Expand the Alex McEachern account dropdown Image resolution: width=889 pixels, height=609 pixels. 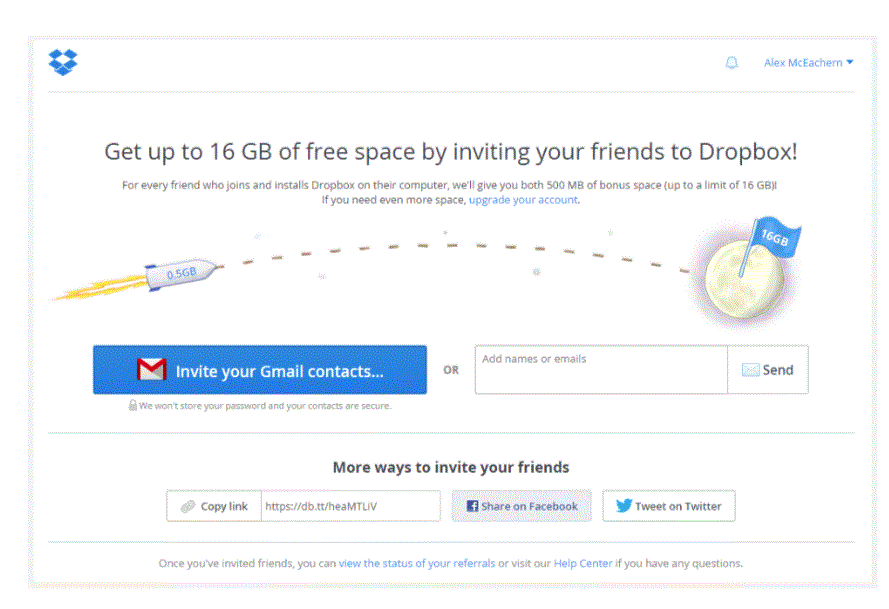(808, 63)
